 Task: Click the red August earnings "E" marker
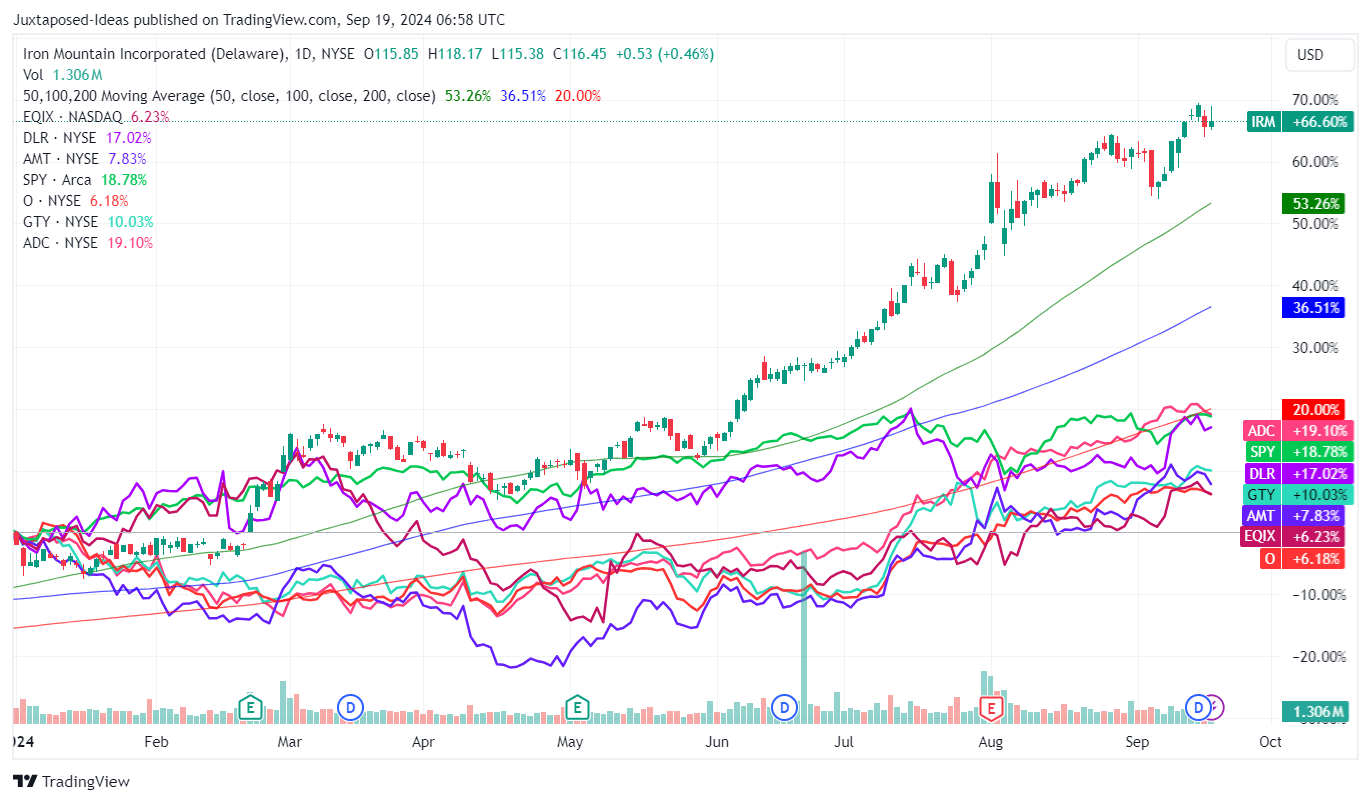991,707
